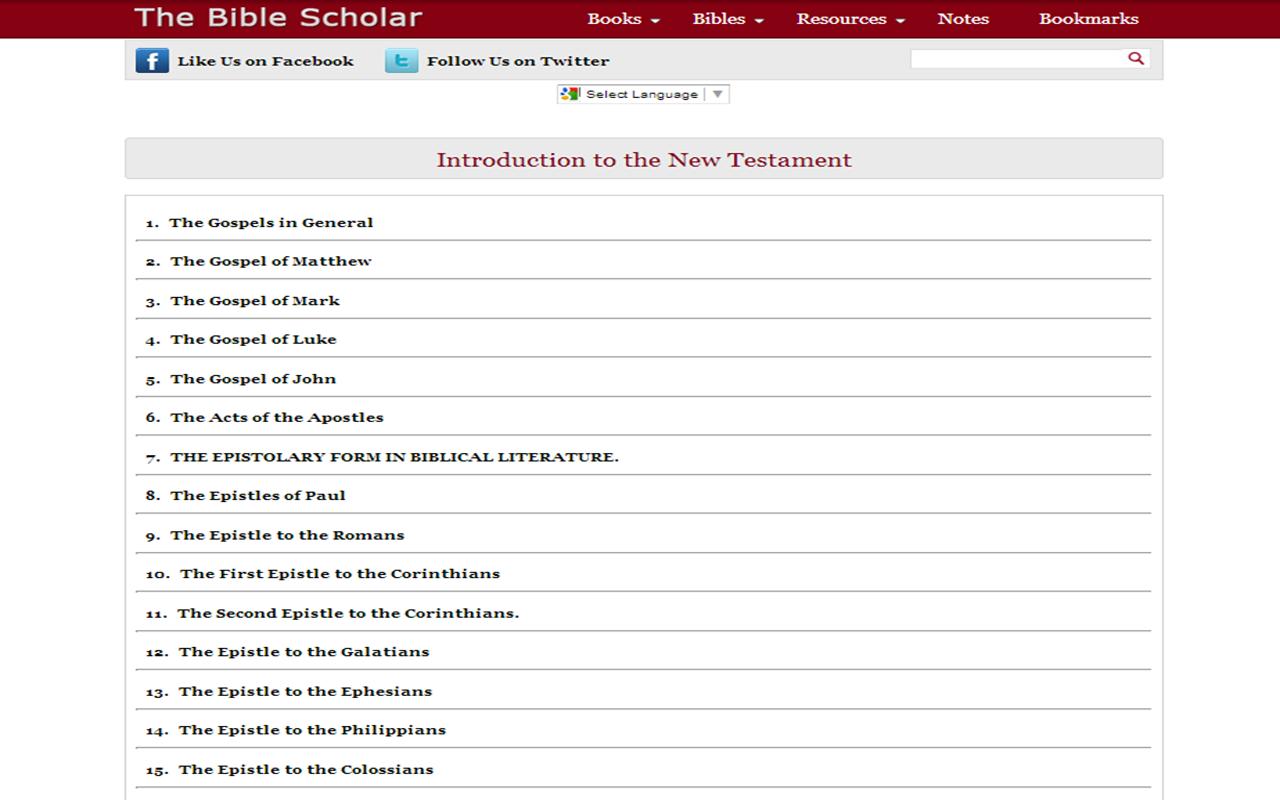The height and width of the screenshot is (800, 1280).
Task: Click the red search magnifier icon
Action: click(1135, 58)
